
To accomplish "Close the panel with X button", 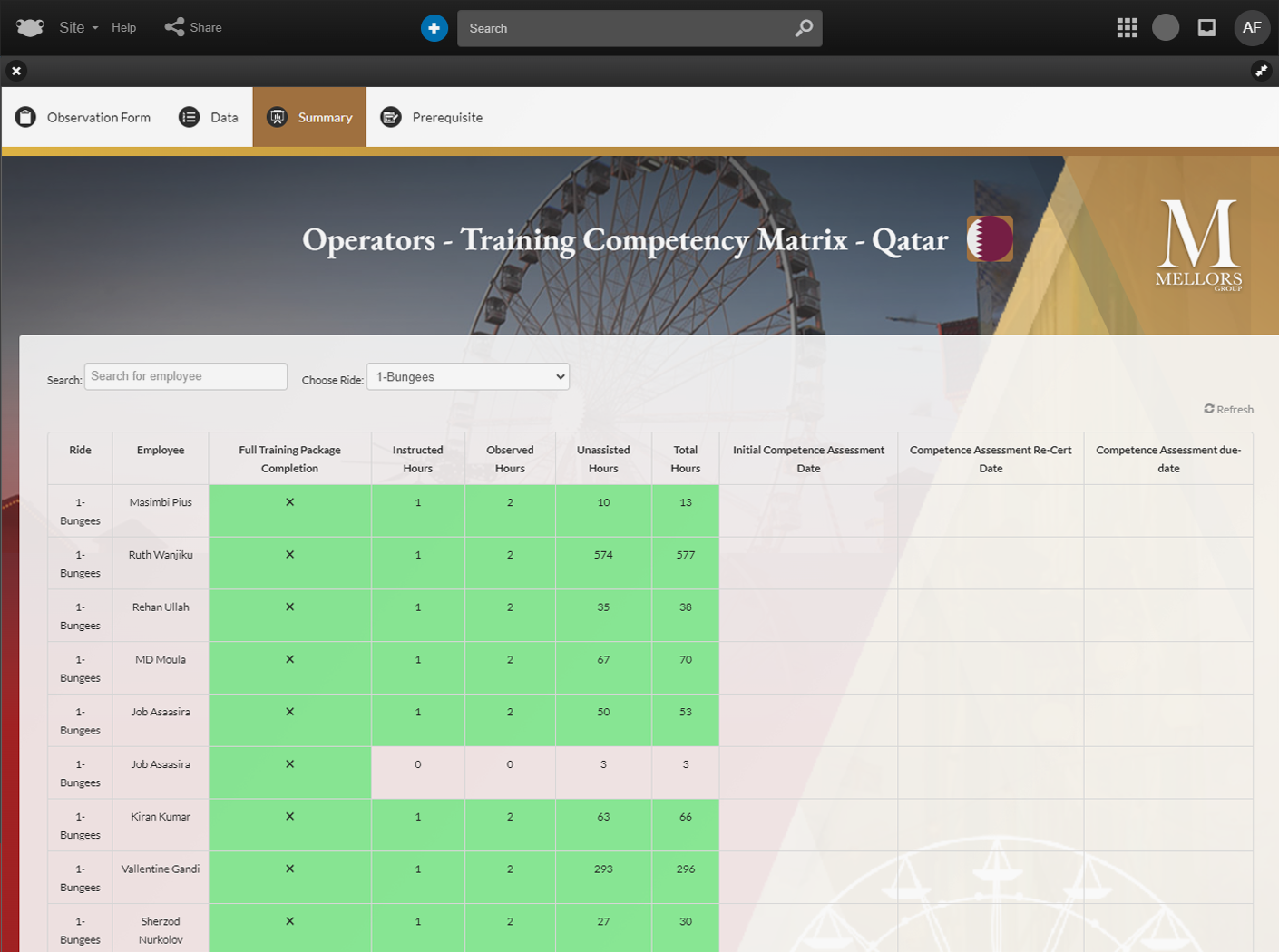I will coord(16,71).
